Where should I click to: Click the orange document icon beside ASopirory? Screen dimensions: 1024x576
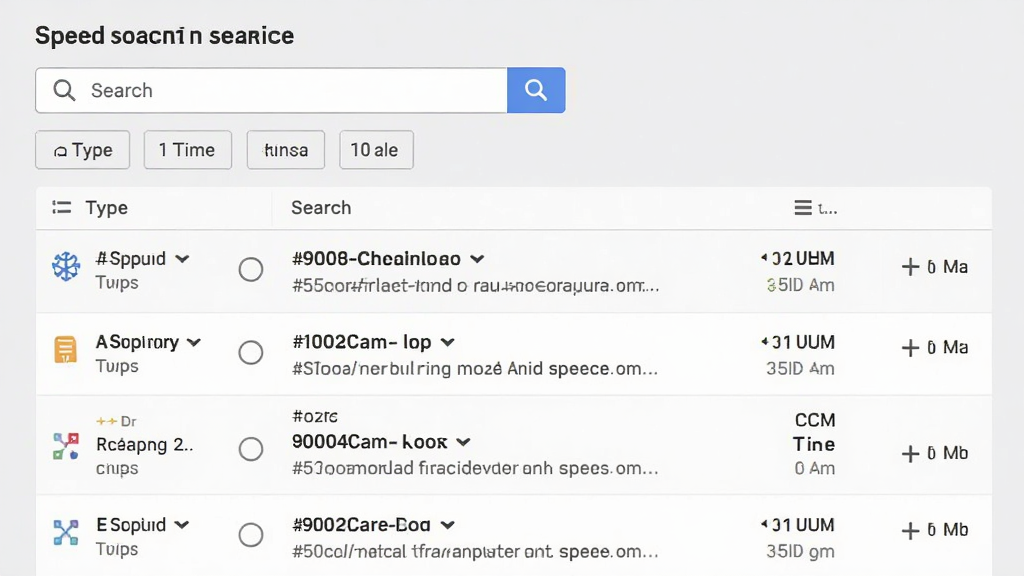point(65,349)
